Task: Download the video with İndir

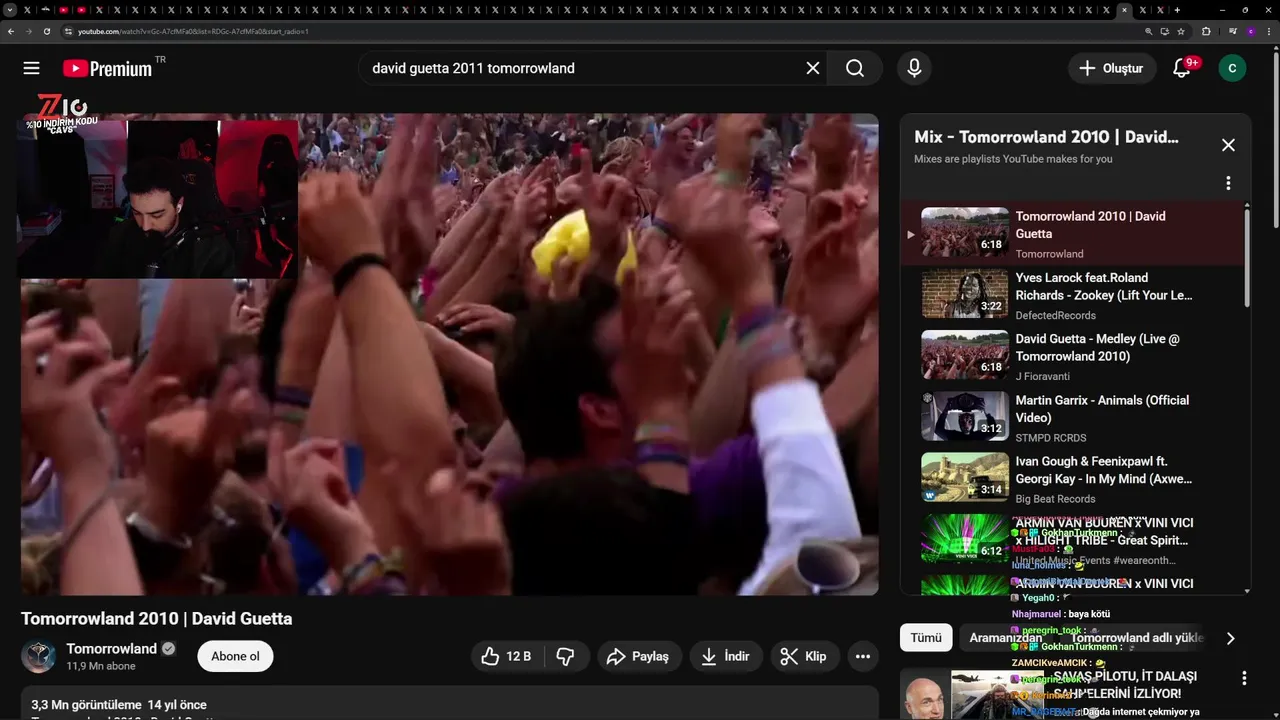Action: 725,656
